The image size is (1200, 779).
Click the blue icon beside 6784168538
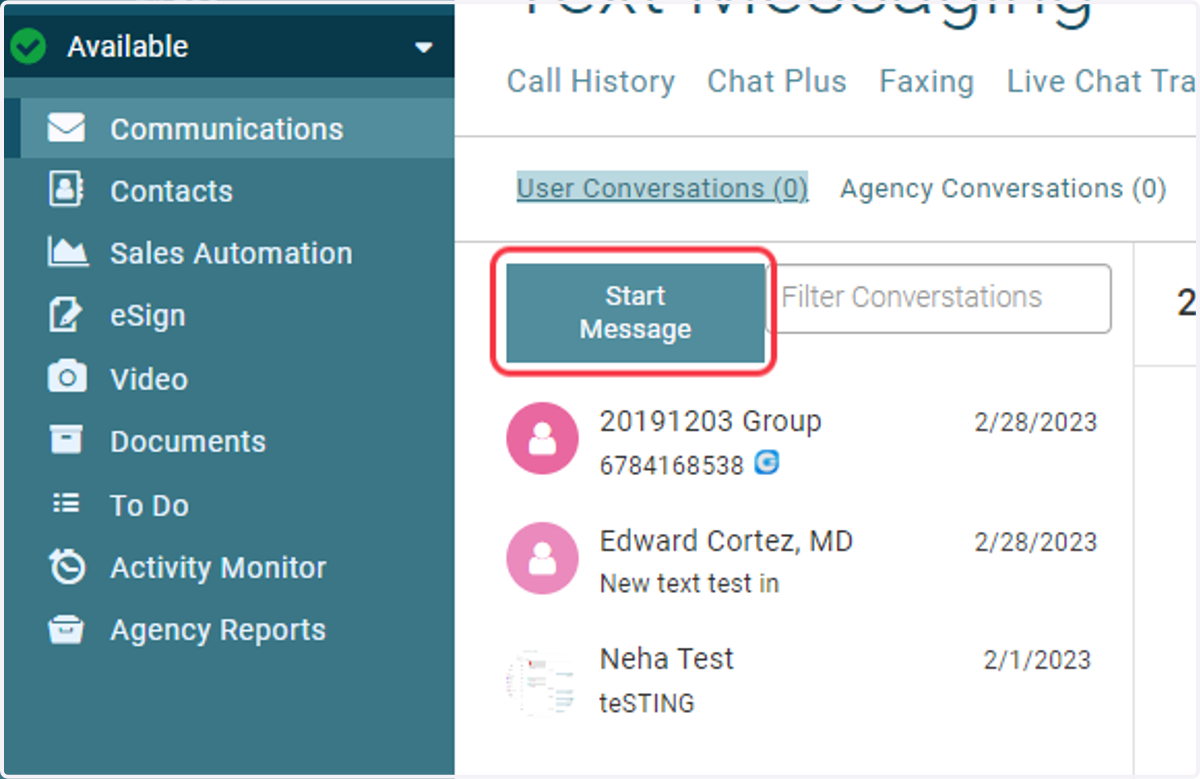click(x=766, y=463)
